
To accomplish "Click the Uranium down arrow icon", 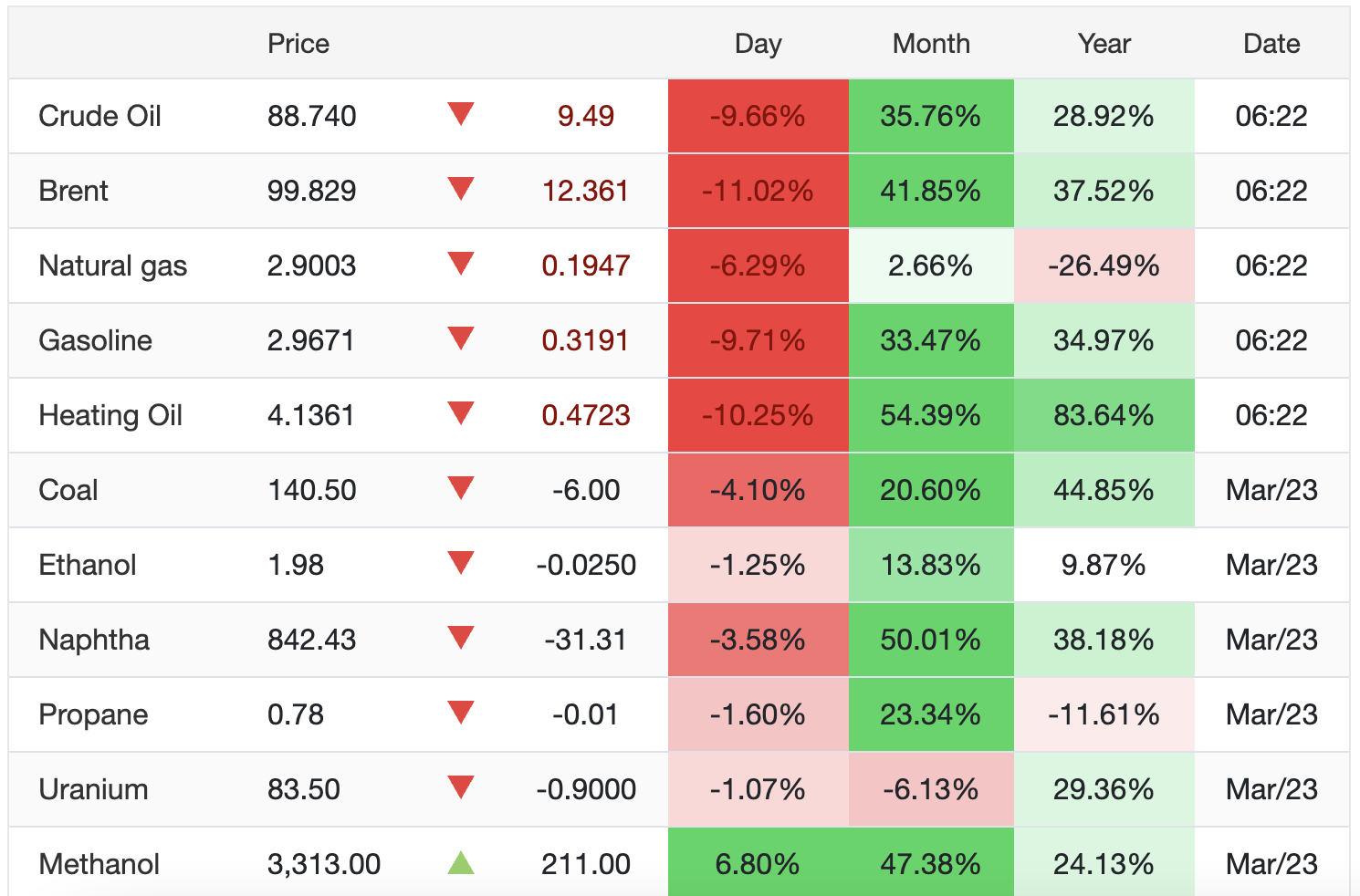I will tap(461, 787).
